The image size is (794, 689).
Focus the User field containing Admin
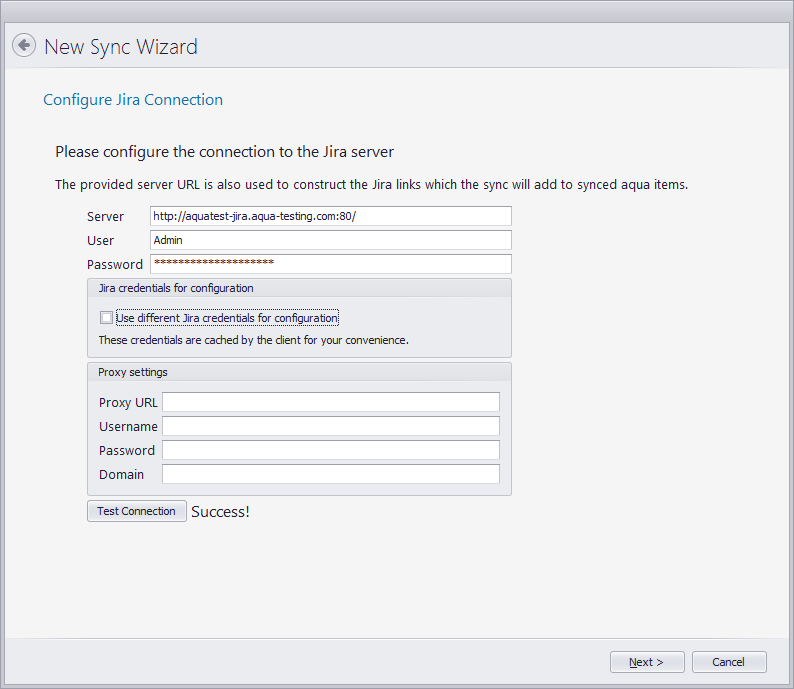330,240
